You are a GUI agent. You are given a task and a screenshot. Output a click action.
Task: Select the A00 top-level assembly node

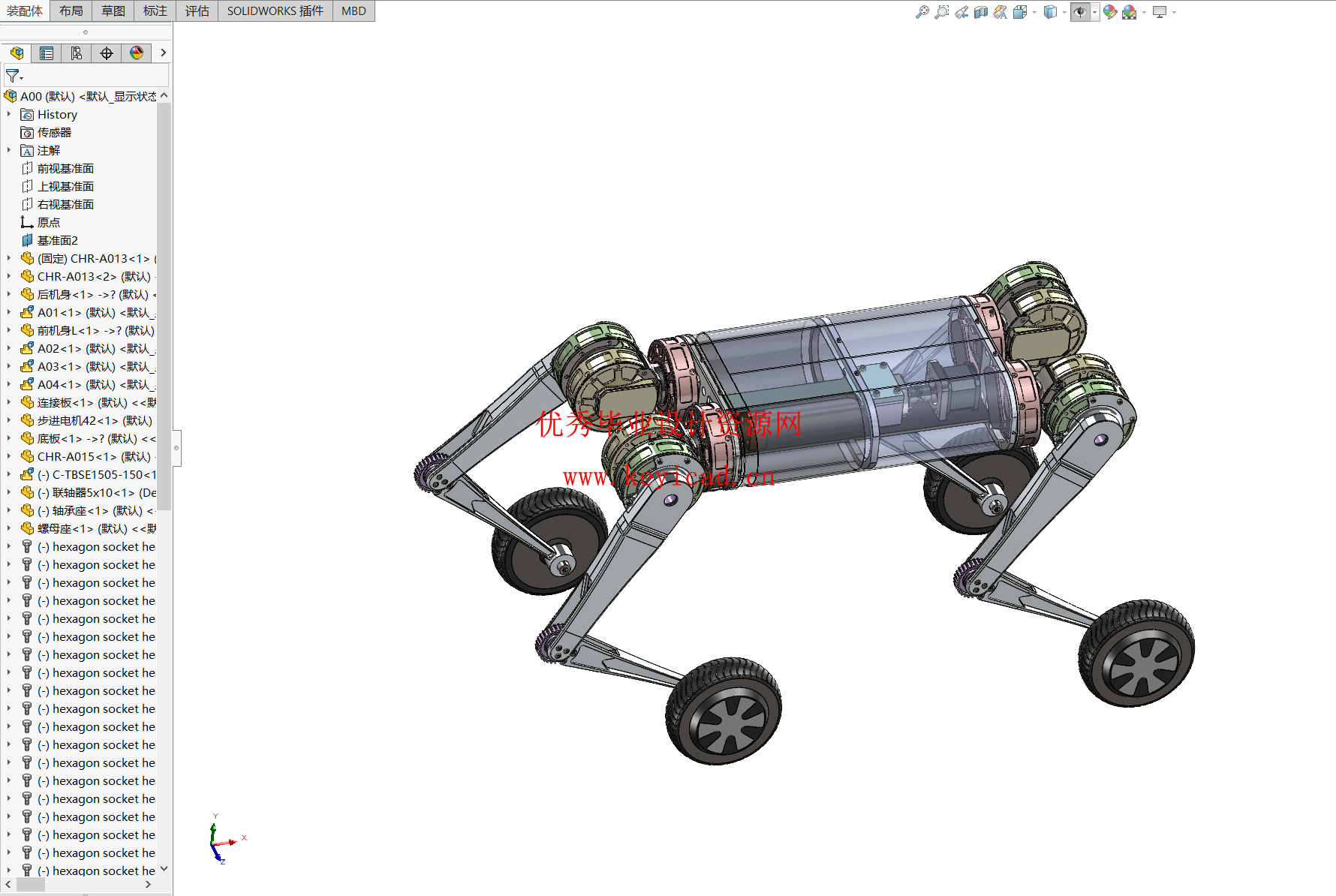80,96
